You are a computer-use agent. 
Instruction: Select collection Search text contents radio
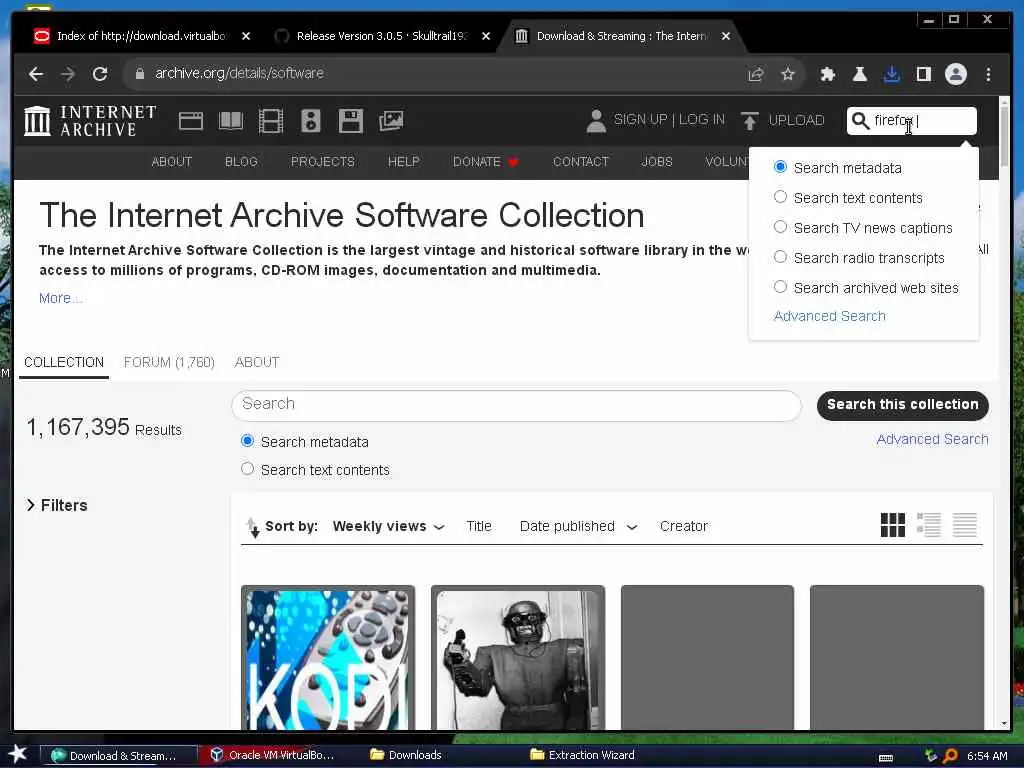coord(248,469)
